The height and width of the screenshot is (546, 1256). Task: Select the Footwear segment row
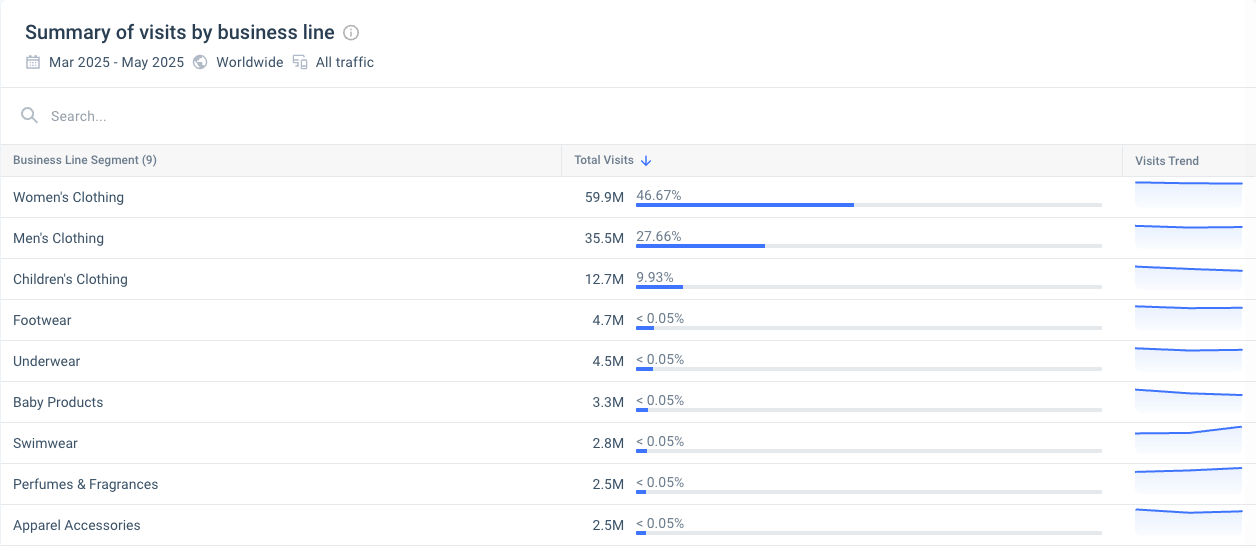[42, 320]
